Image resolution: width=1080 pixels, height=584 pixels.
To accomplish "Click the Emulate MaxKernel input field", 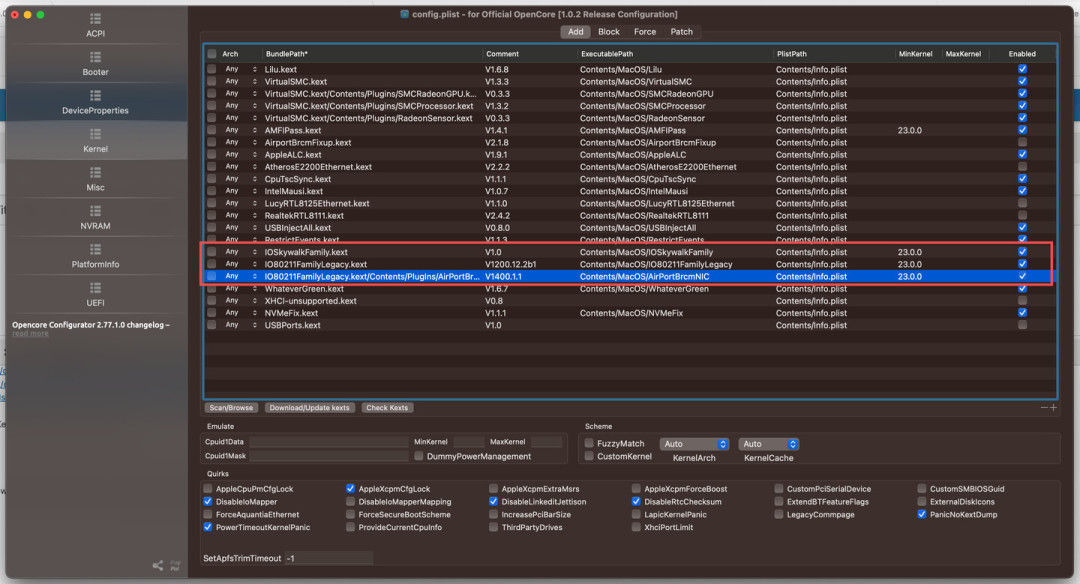I will (x=547, y=441).
